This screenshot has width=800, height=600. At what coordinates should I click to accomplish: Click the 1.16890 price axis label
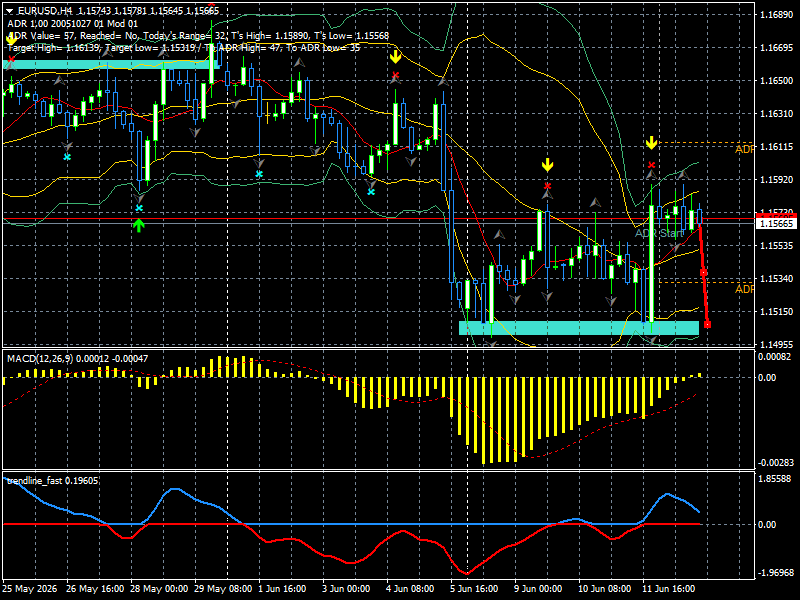click(x=777, y=15)
